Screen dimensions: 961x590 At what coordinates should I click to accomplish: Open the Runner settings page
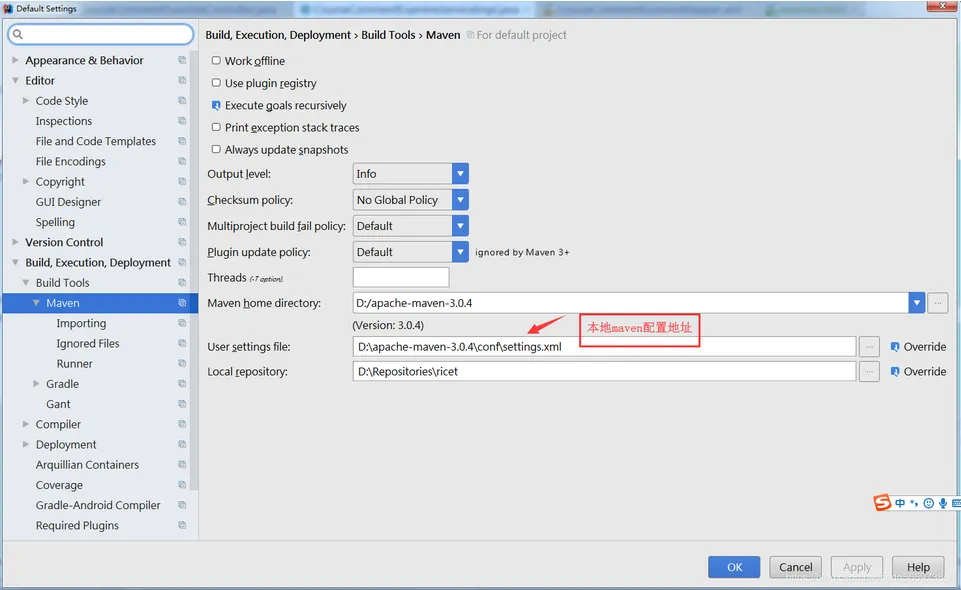coord(74,363)
